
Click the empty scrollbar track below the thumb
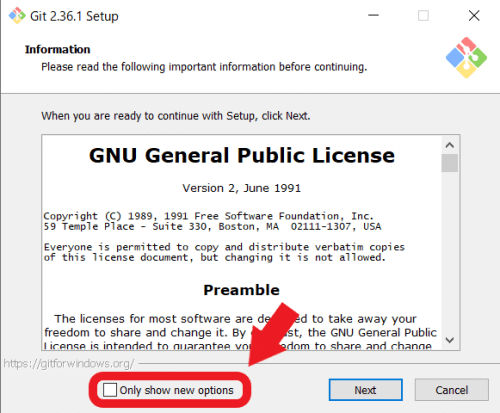450,252
